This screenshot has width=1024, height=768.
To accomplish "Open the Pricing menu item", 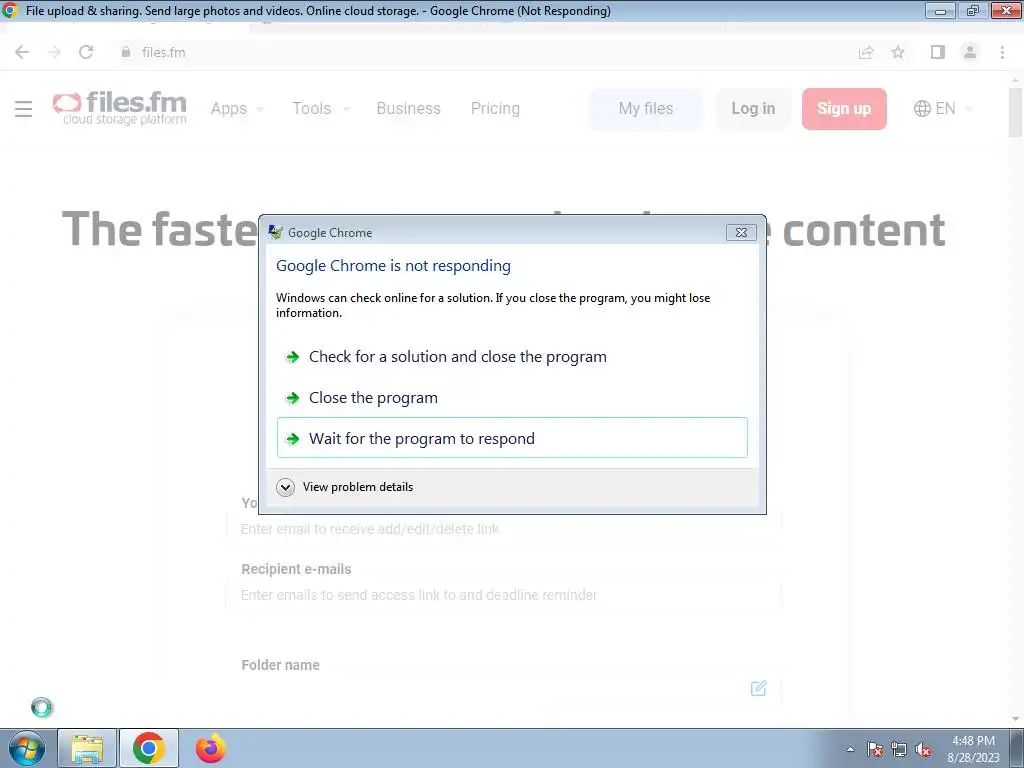I will pos(495,108).
